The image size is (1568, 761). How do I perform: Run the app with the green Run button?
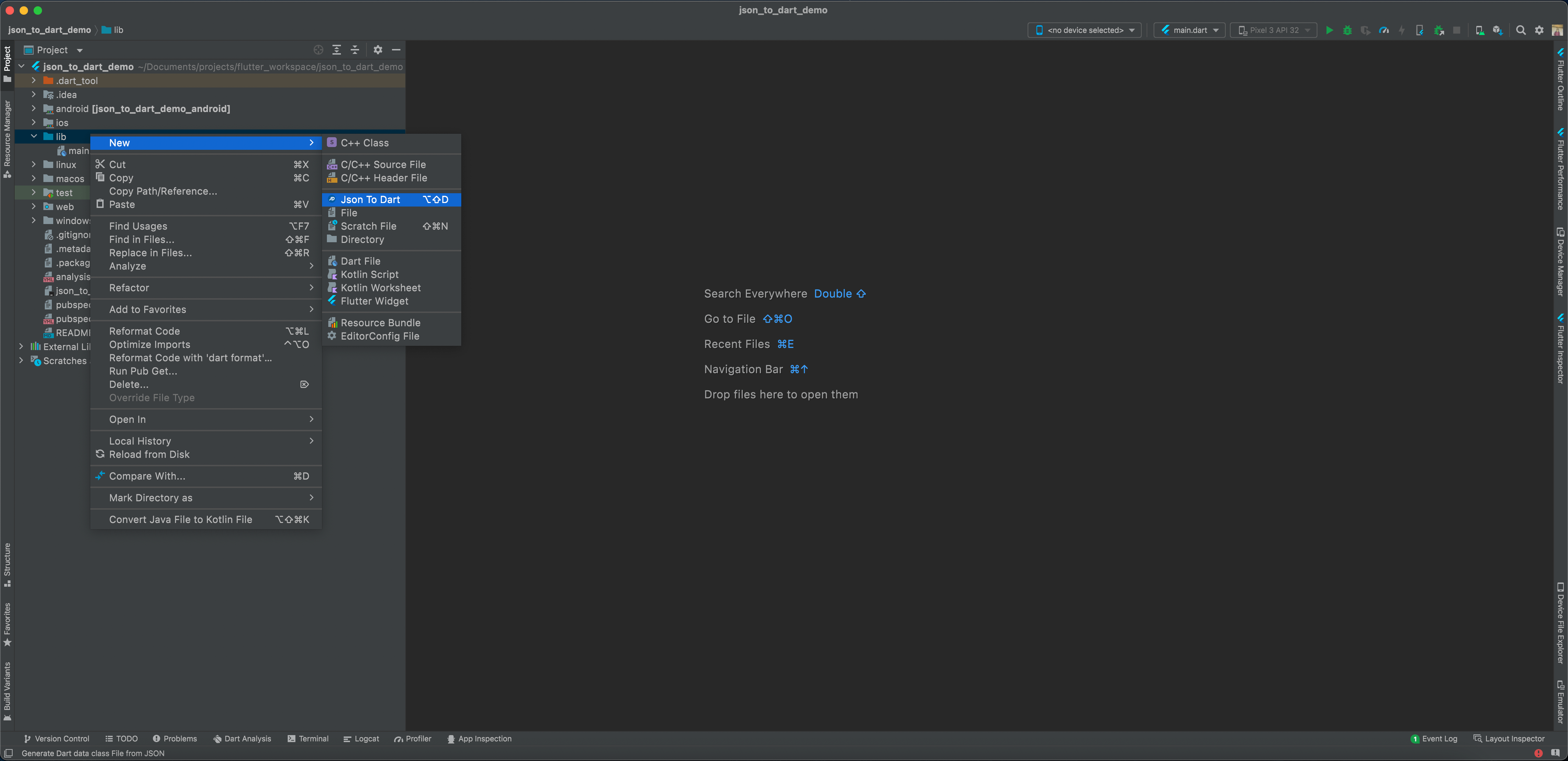1330,30
